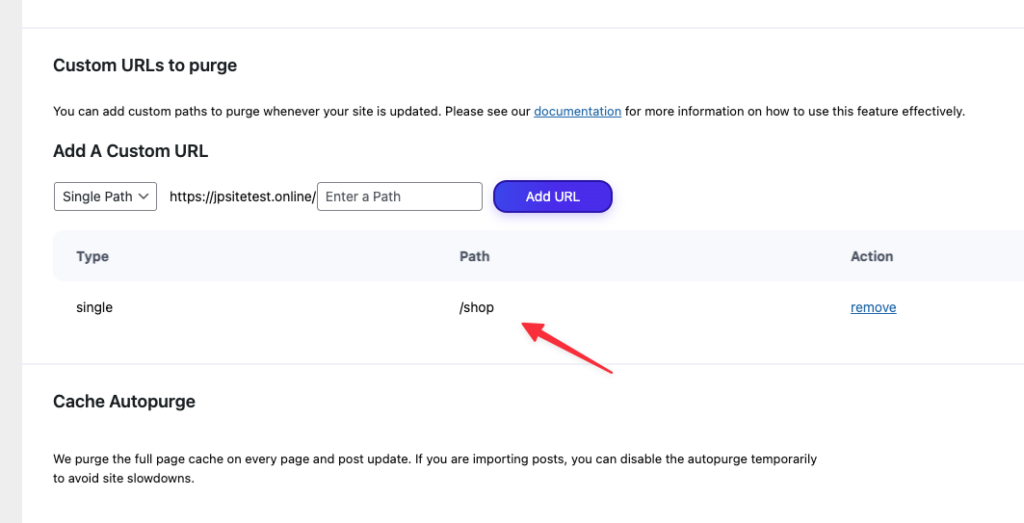Click the 'Cache Autopurge' section heading
The width and height of the screenshot is (1024, 523).
124,401
